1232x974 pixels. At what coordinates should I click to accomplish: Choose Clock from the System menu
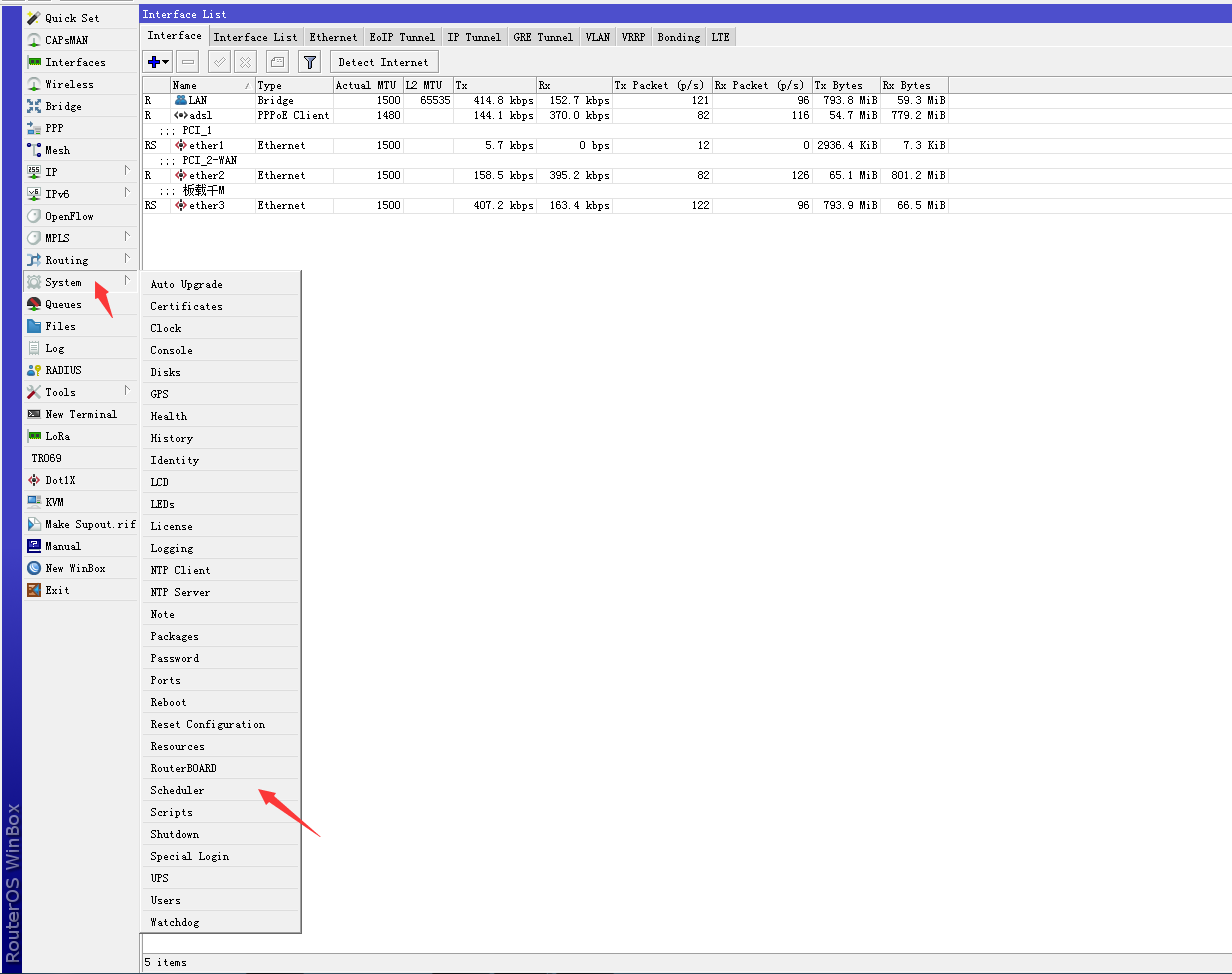coord(221,328)
